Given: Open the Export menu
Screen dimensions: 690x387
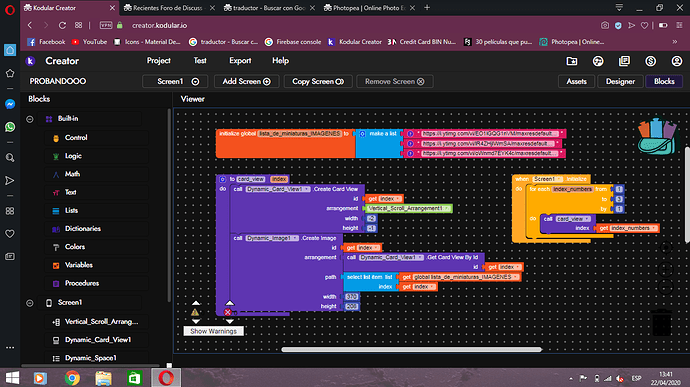Looking at the screenshot, I should point(240,61).
